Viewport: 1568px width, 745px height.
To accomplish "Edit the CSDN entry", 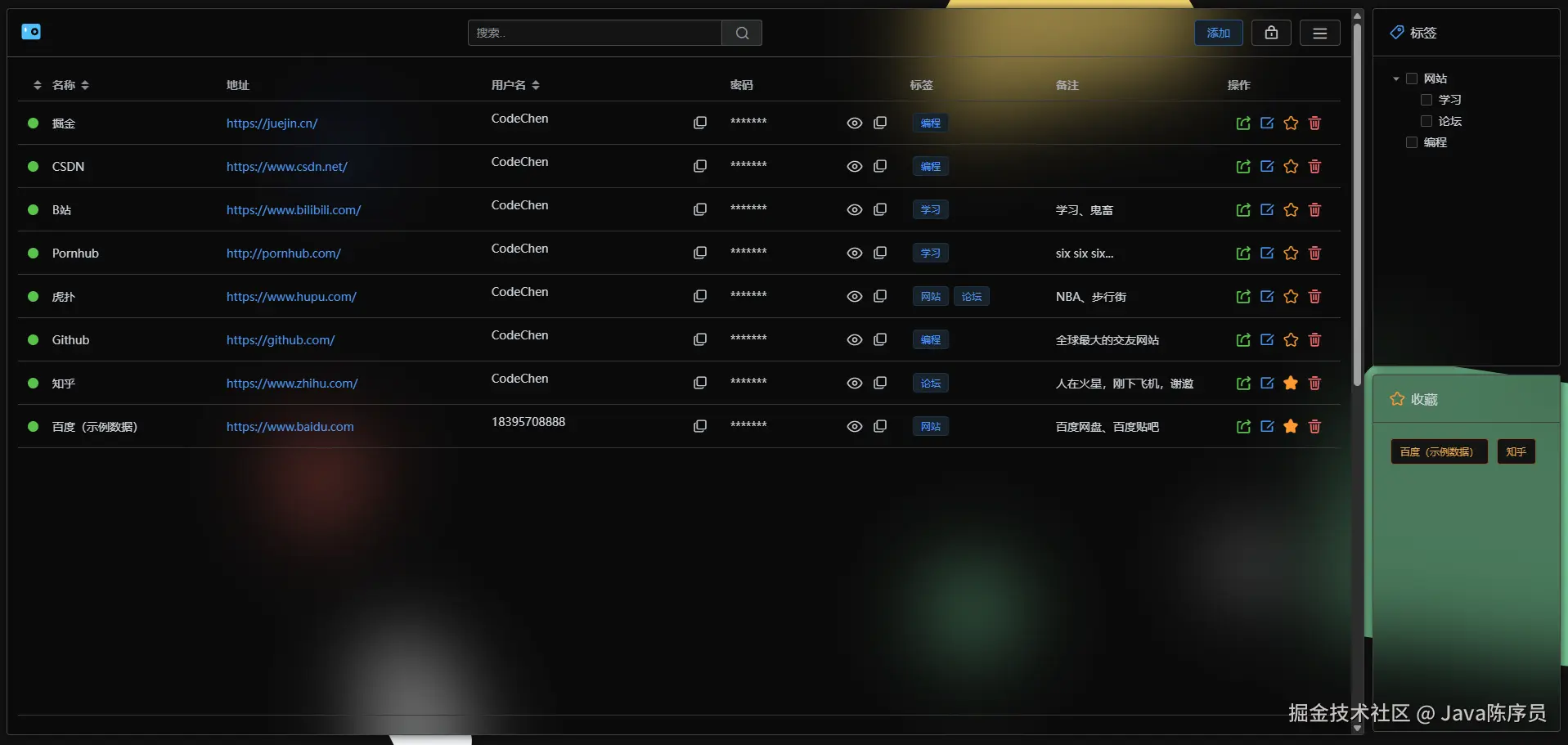I will pos(1267,166).
